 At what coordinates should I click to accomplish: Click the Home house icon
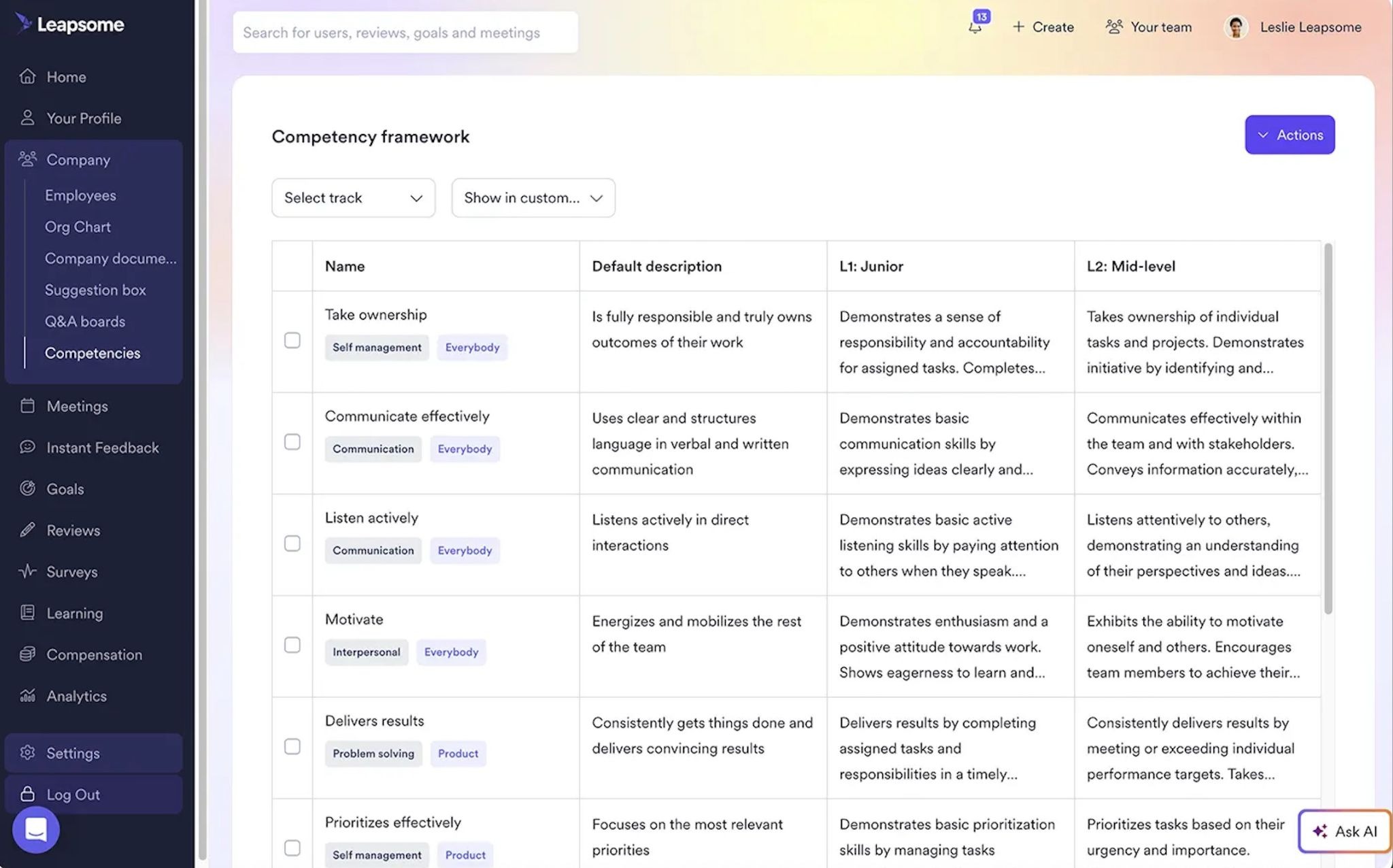click(27, 76)
